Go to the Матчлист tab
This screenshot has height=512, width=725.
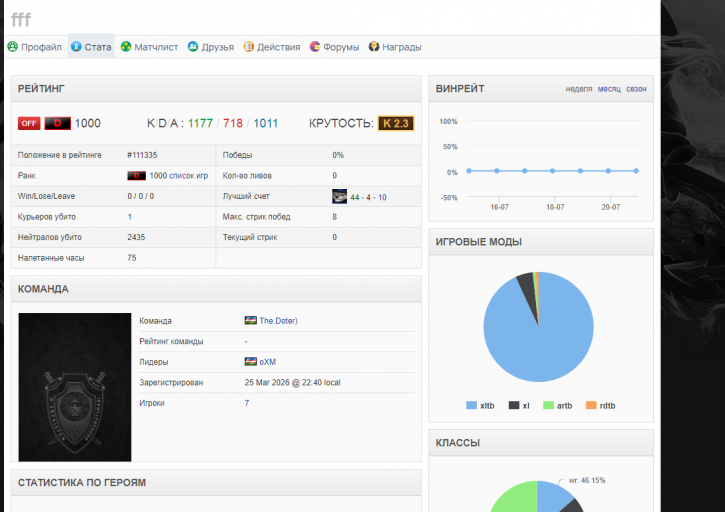point(149,47)
